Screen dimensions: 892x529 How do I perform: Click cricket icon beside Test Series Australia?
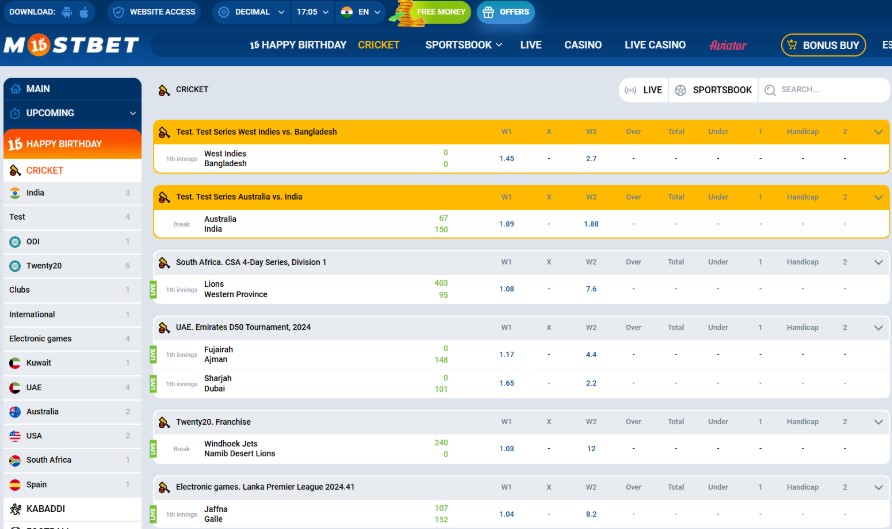click(164, 197)
